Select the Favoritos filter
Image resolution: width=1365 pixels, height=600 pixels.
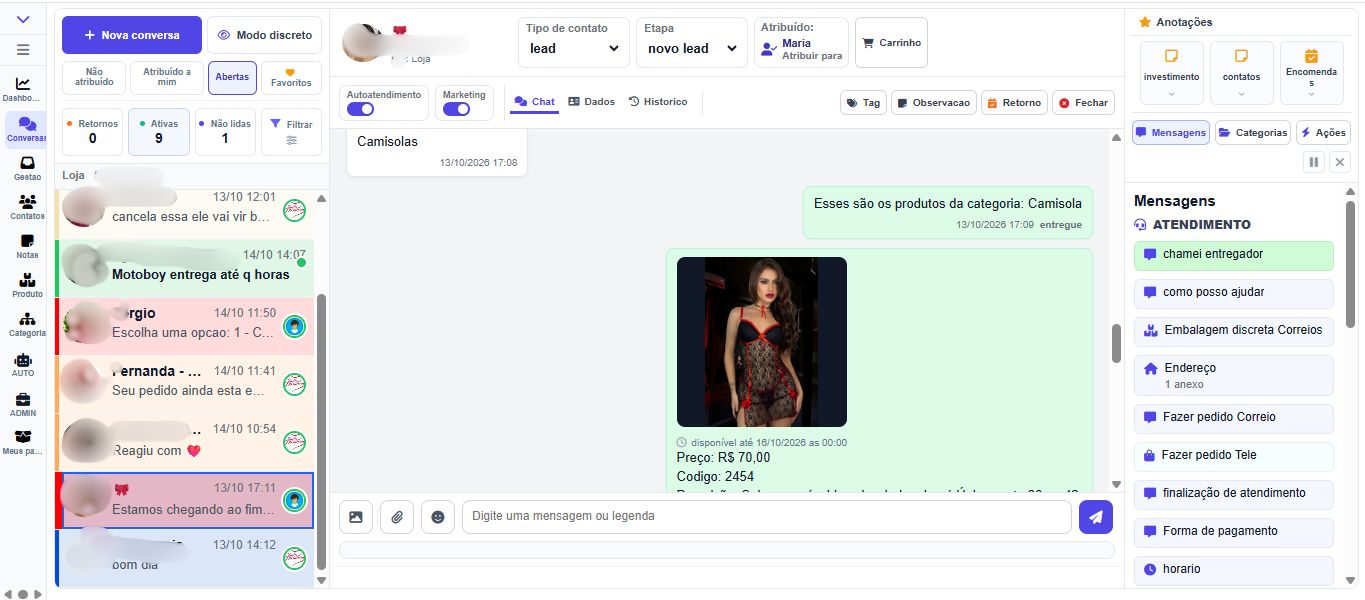[291, 77]
